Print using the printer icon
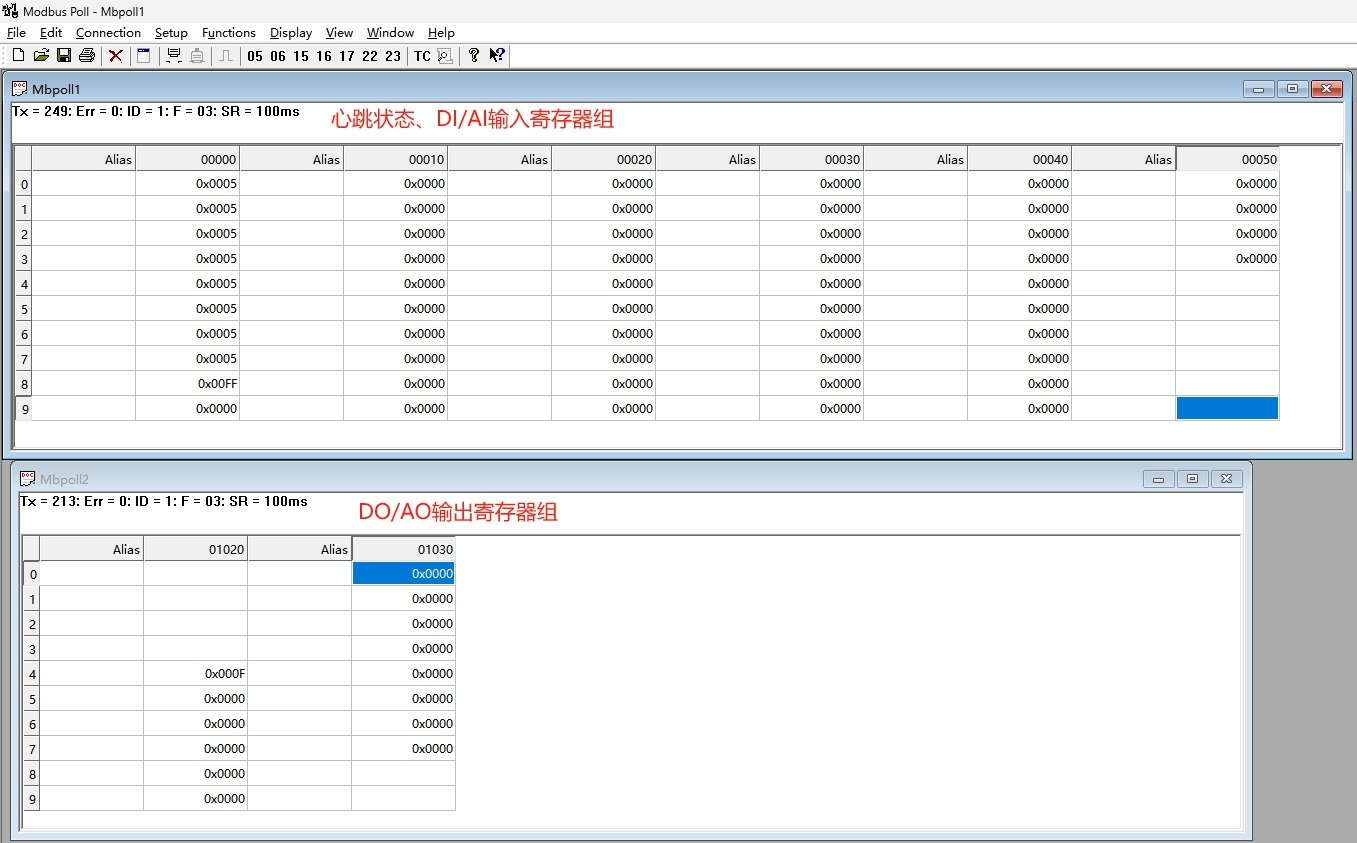The image size is (1357, 843). pos(87,56)
